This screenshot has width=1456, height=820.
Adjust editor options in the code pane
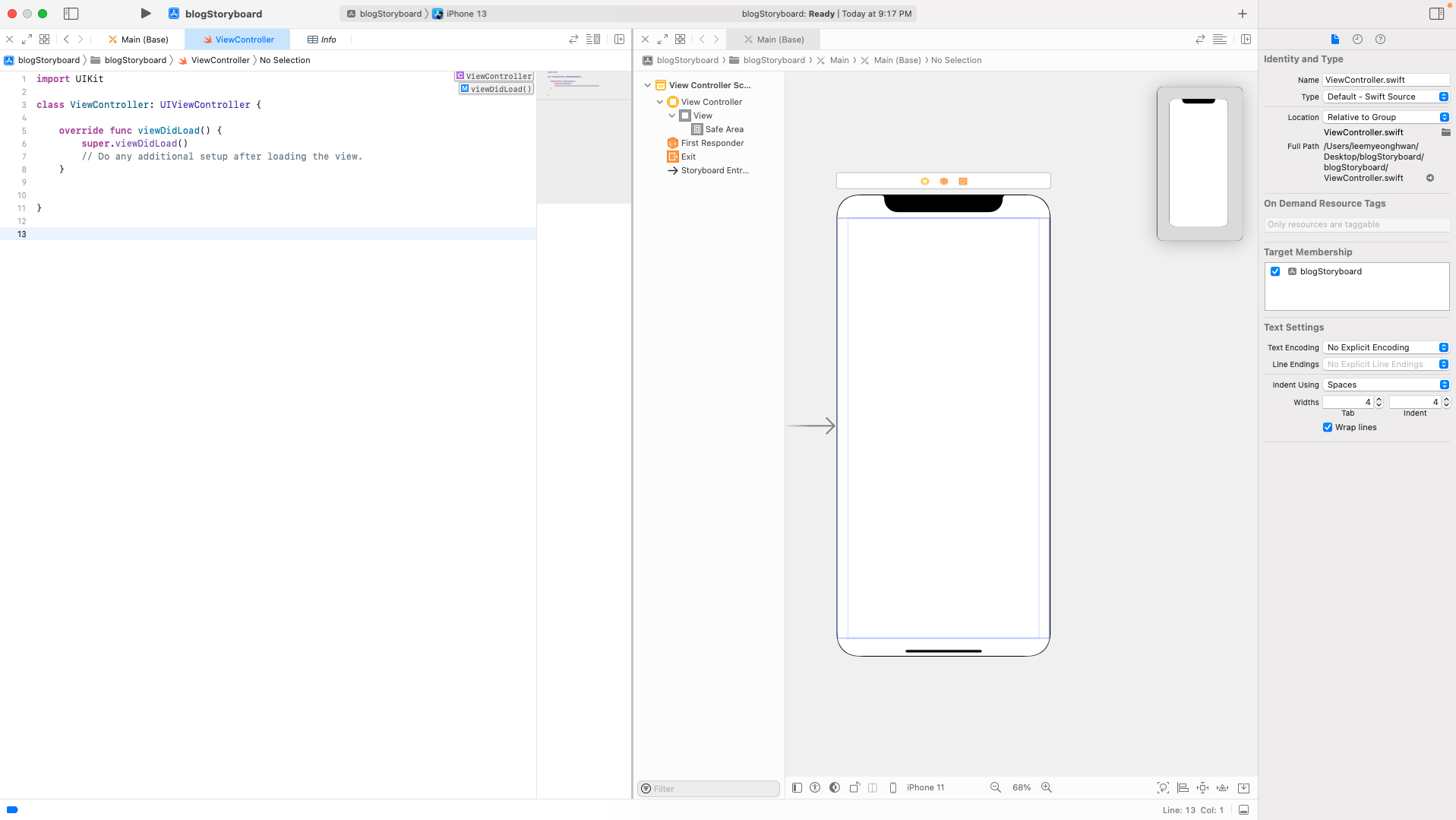click(593, 40)
